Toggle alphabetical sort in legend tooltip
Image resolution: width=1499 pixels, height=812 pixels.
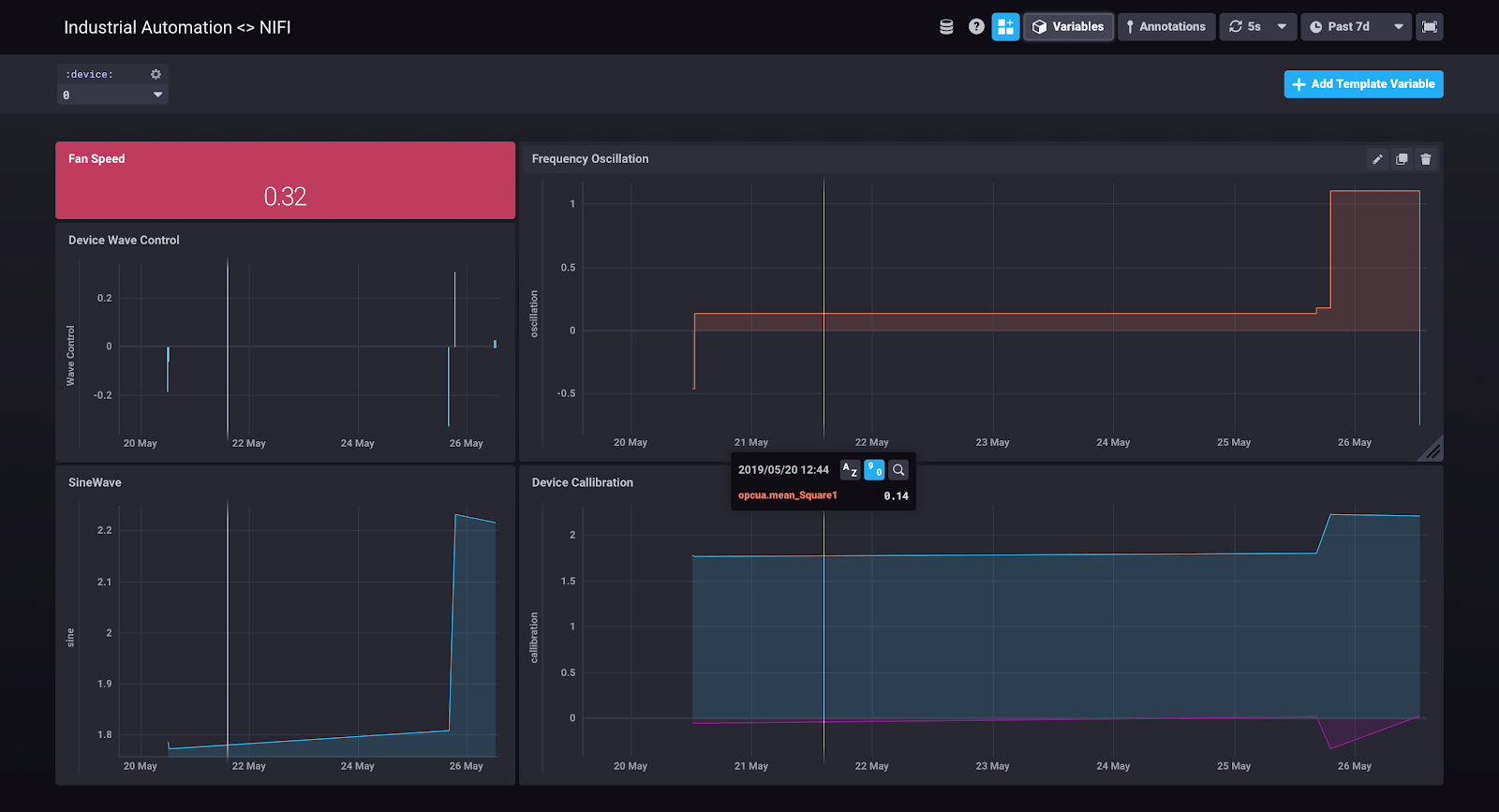[850, 470]
